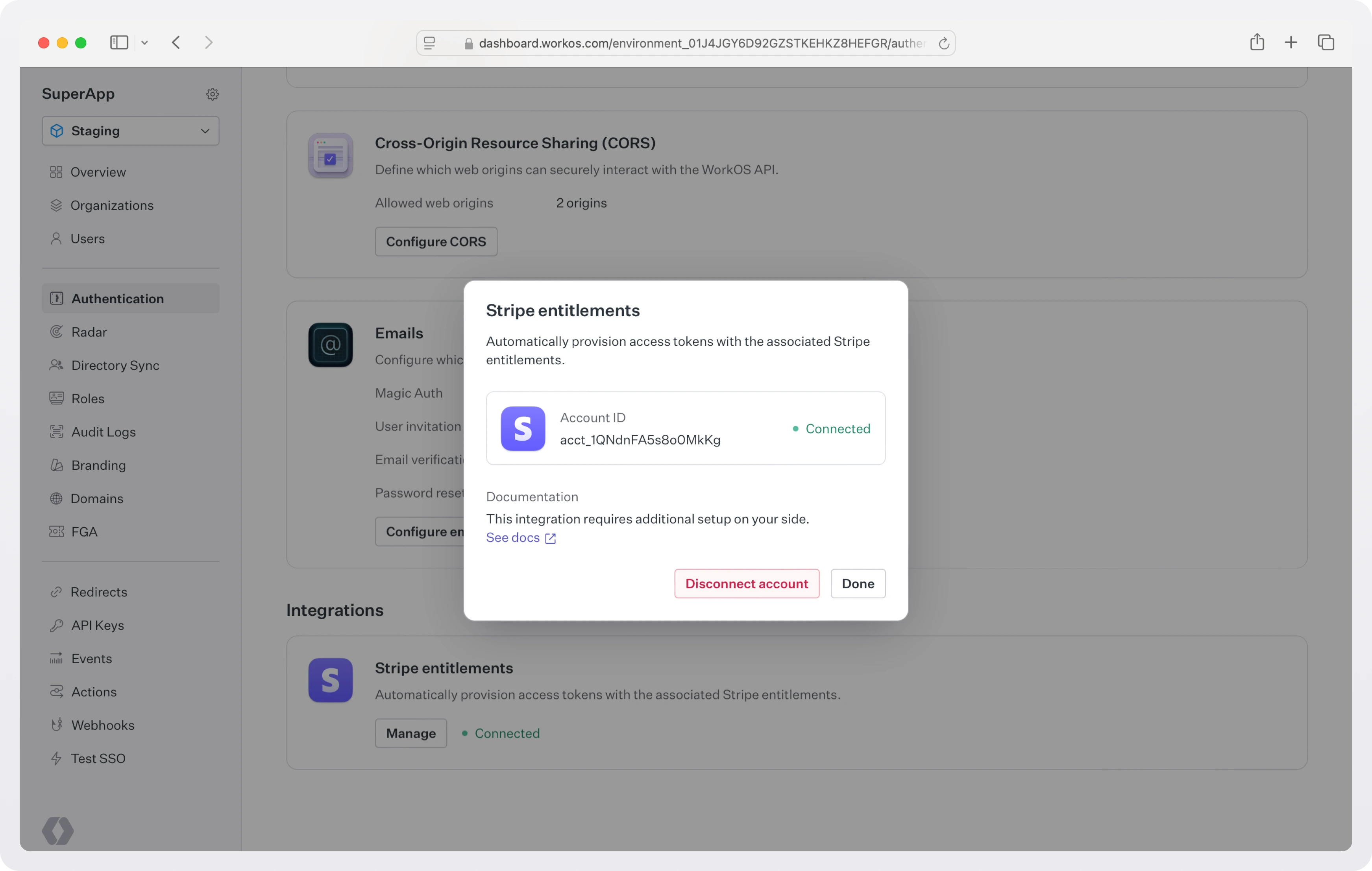Click the Branding sidebar icon
The height and width of the screenshot is (871, 1372).
point(56,465)
